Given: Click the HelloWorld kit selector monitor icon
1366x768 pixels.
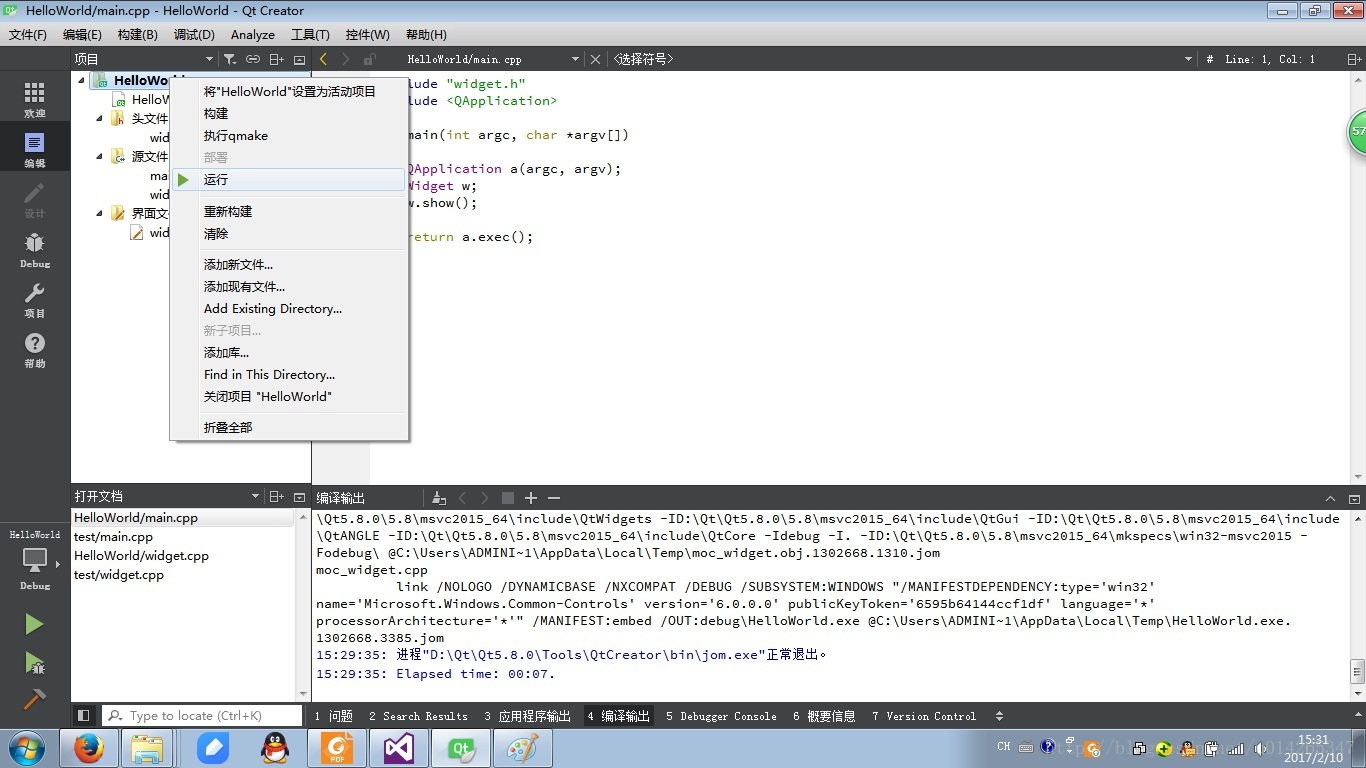Looking at the screenshot, I should (x=35, y=560).
